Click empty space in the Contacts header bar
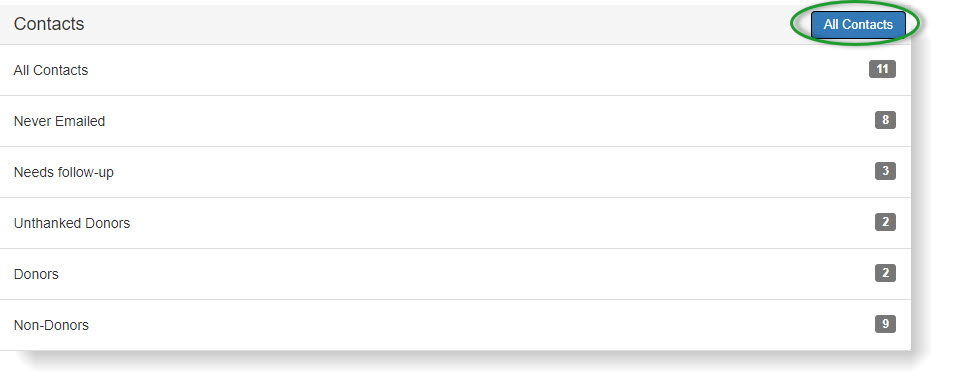 (x=427, y=24)
